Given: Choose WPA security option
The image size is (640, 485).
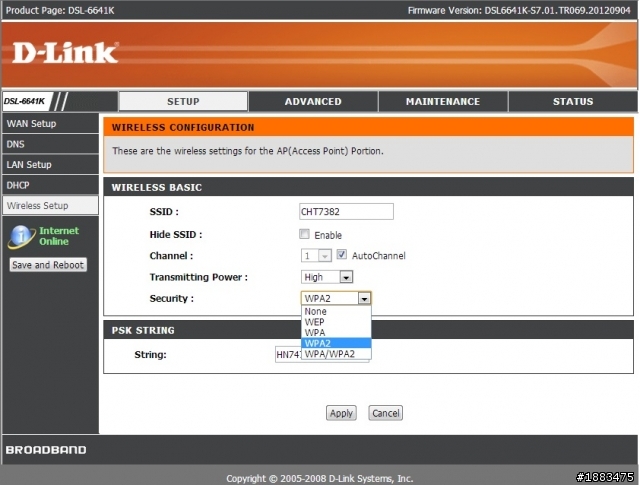Looking at the screenshot, I should coord(336,333).
